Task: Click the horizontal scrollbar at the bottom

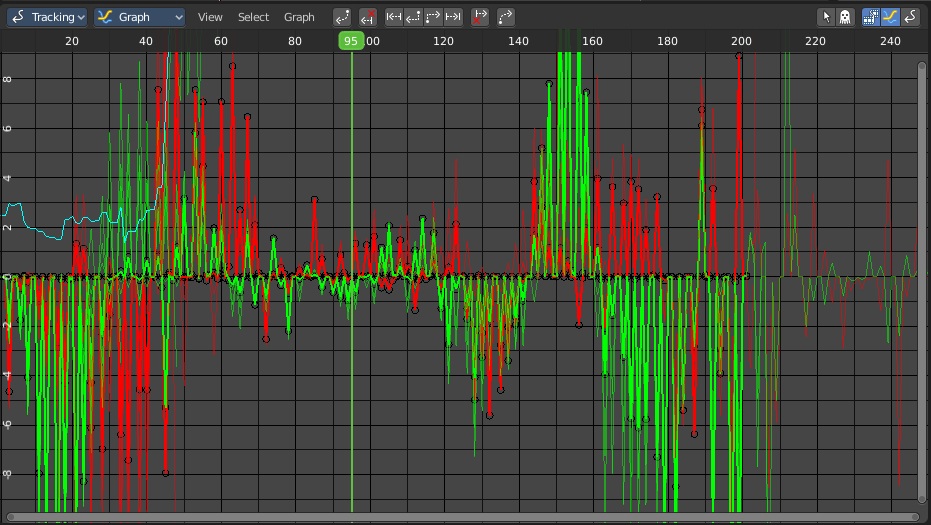Action: point(462,517)
